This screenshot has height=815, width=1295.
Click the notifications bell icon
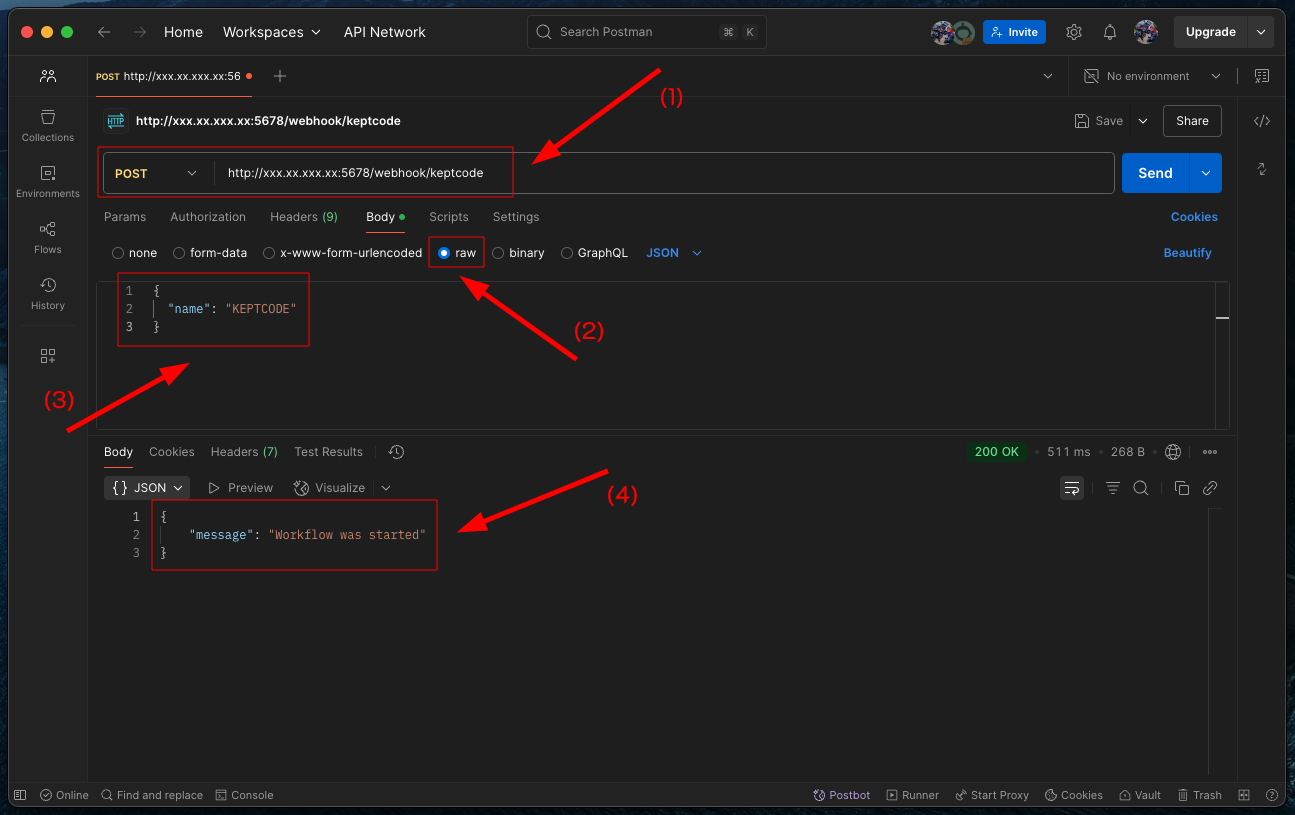[x=1110, y=32]
